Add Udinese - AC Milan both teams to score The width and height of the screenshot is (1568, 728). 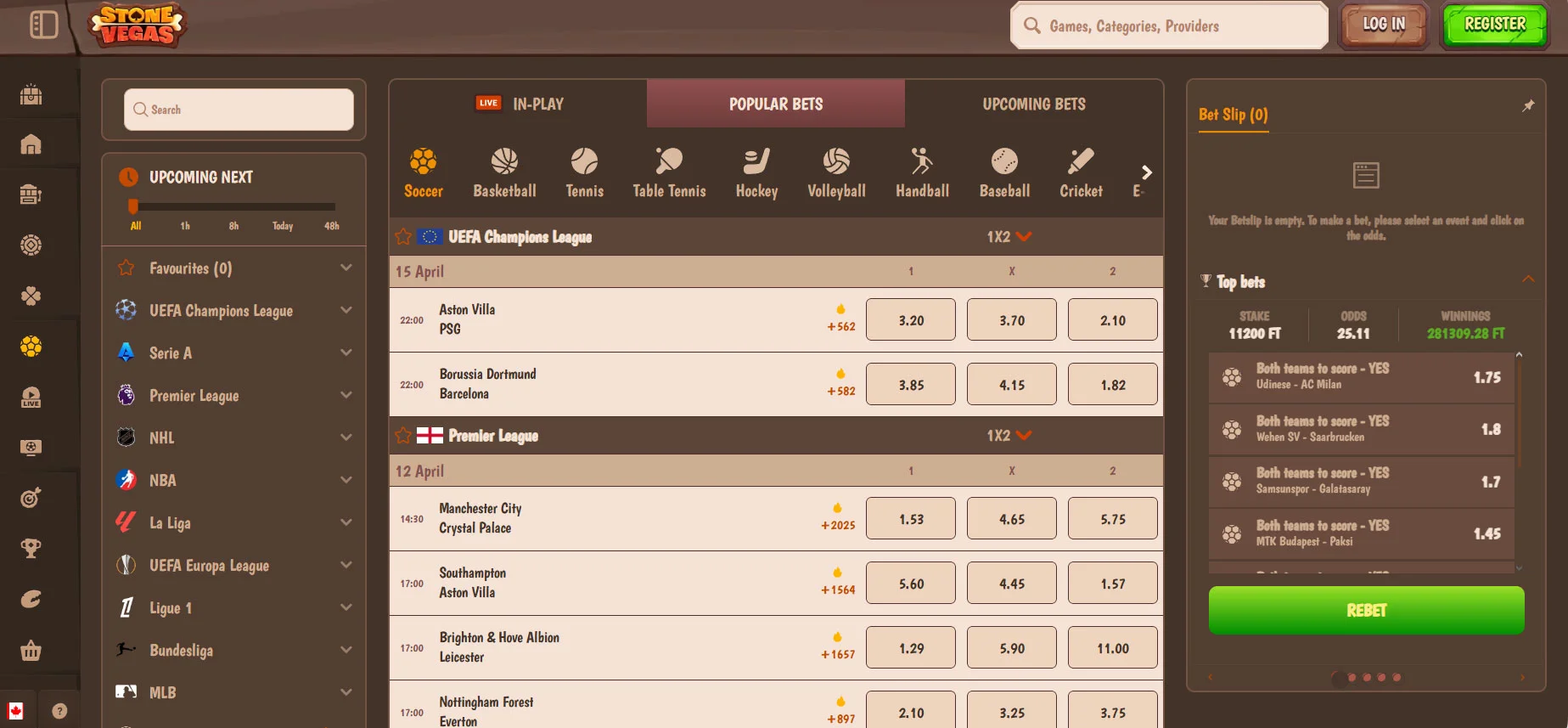(1361, 376)
